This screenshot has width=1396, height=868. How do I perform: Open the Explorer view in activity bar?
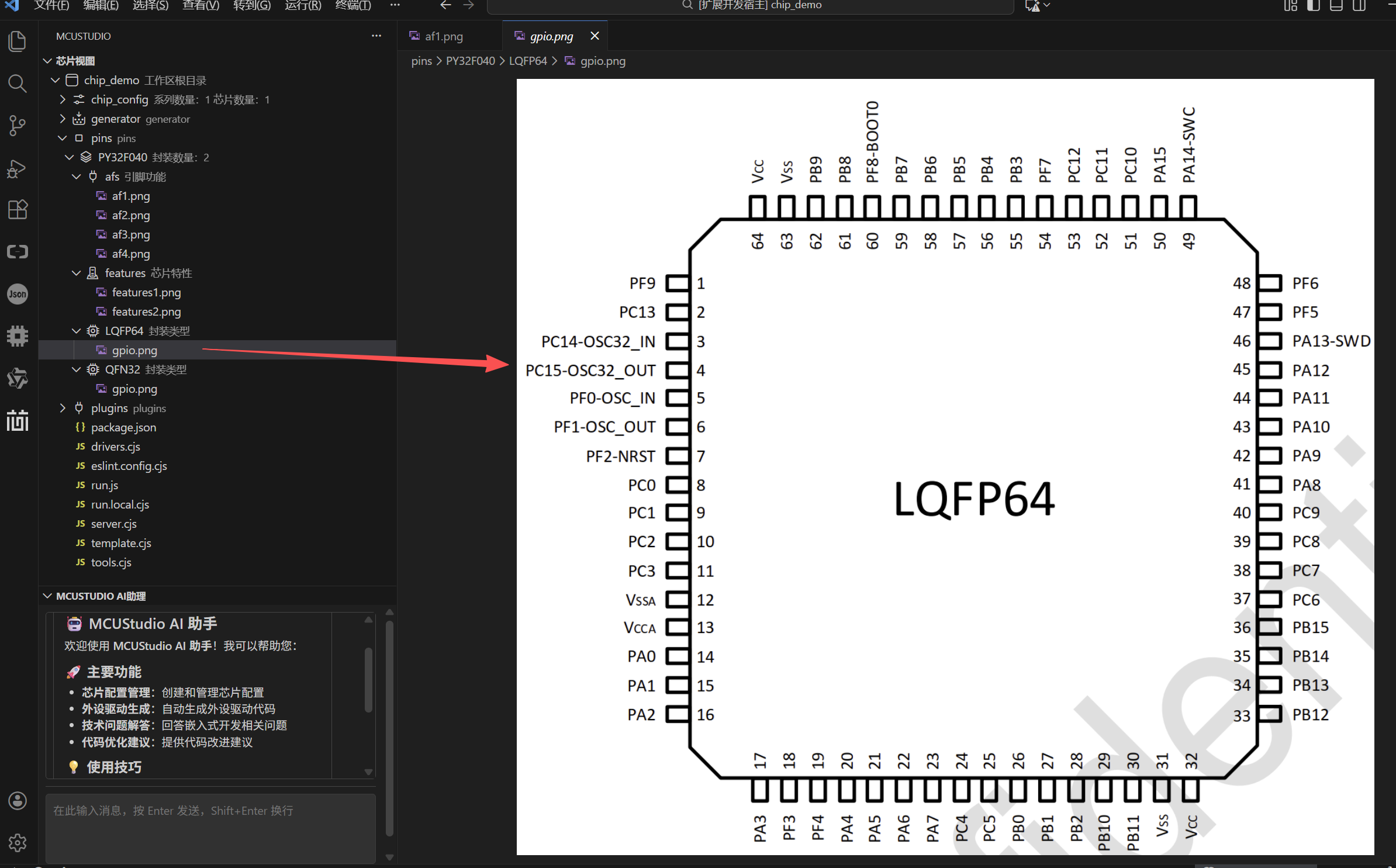coord(18,42)
